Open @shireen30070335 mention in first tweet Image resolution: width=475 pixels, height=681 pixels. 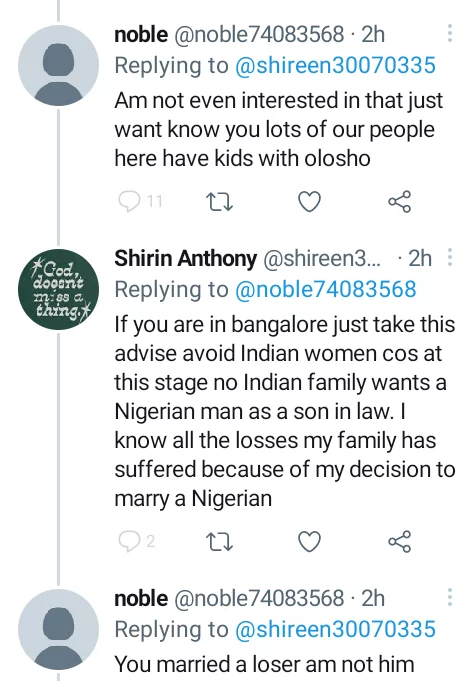click(335, 66)
